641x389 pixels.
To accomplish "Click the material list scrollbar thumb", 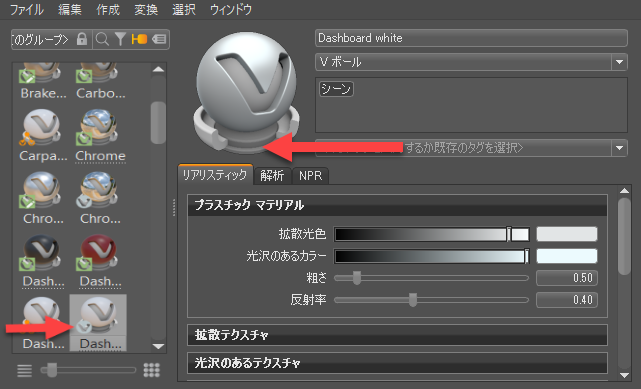I will pyautogui.click(x=158, y=123).
